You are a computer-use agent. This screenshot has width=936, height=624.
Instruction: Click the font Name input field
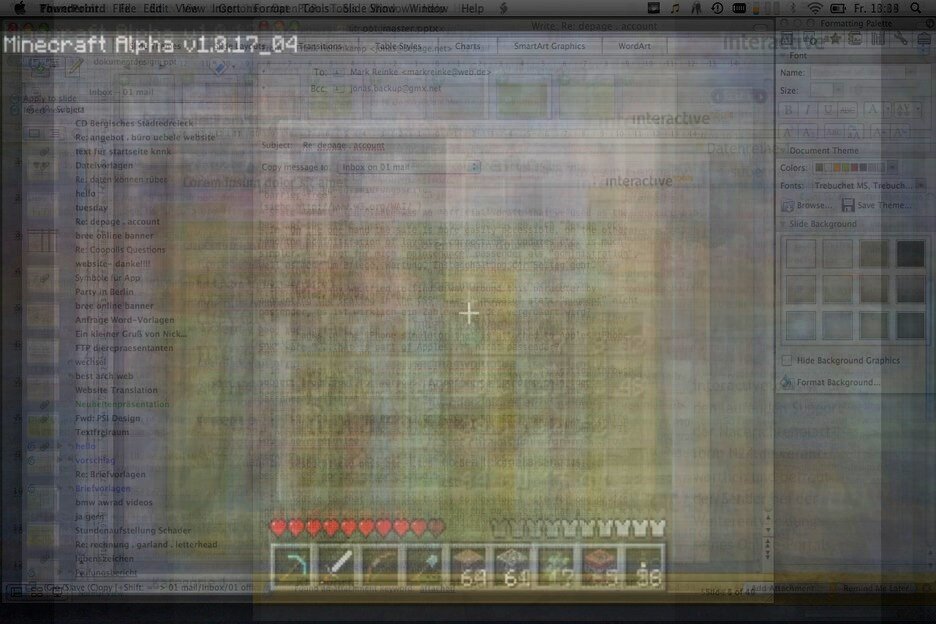(857, 72)
